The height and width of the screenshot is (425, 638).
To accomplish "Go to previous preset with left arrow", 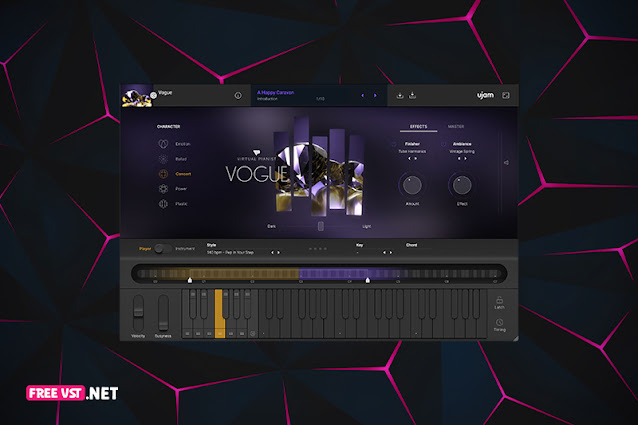I will tap(363, 96).
